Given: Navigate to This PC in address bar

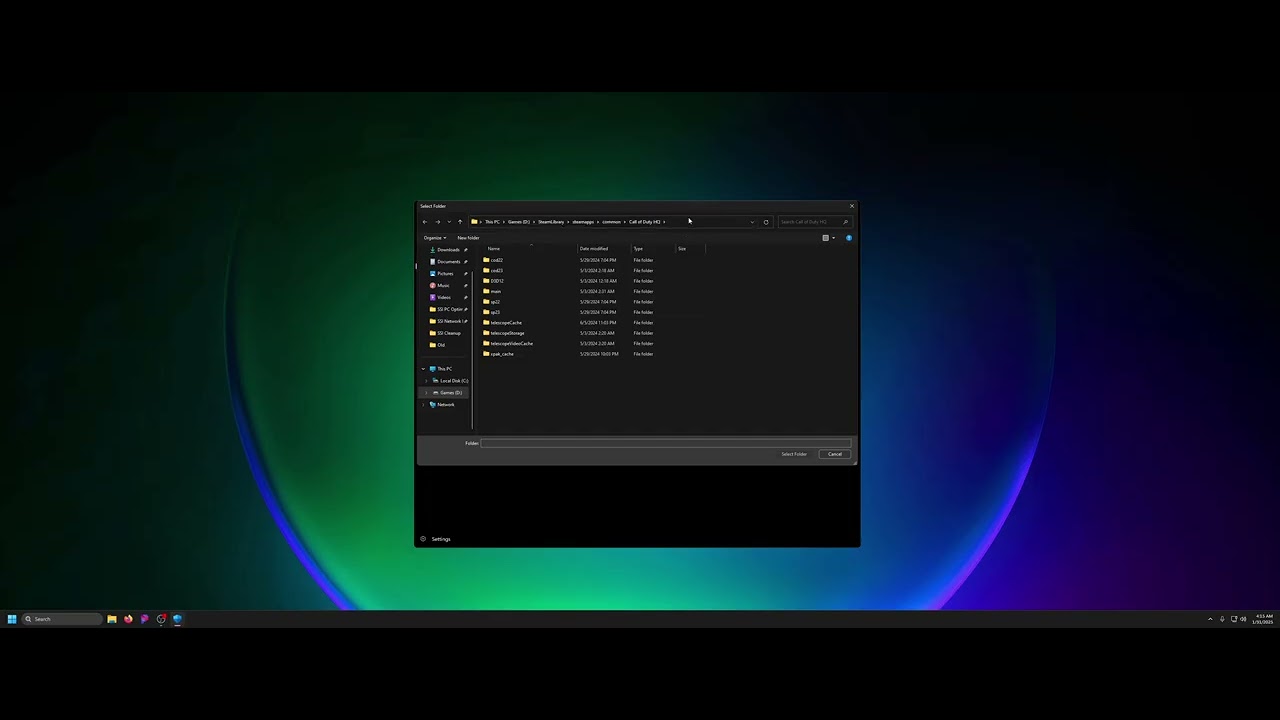Looking at the screenshot, I should [492, 222].
